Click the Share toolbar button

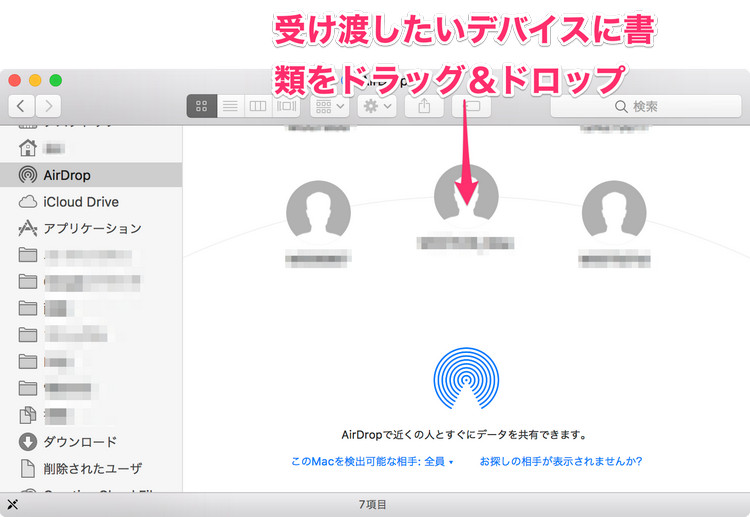pos(424,106)
